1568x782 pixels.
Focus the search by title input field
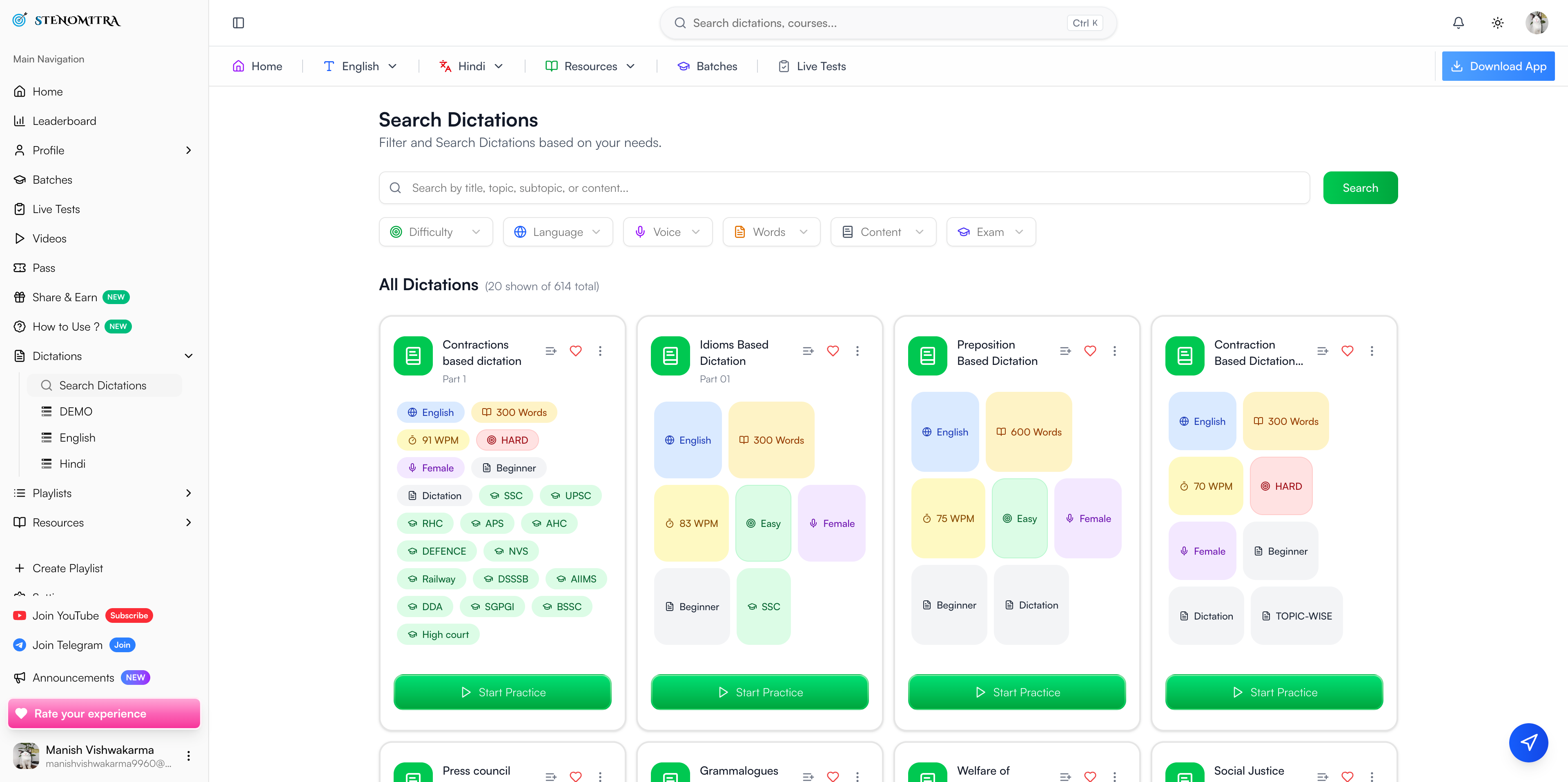pyautogui.click(x=852, y=188)
